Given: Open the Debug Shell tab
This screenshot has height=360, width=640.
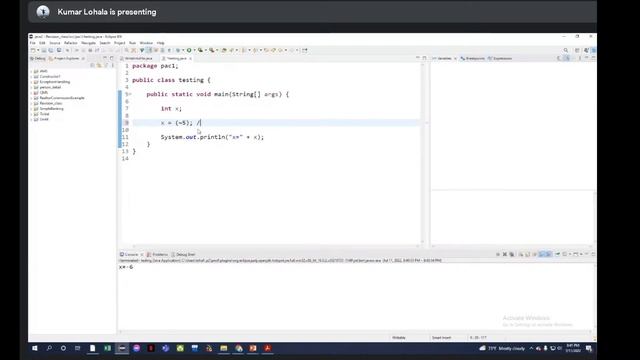Looking at the screenshot, I should pyautogui.click(x=183, y=254).
